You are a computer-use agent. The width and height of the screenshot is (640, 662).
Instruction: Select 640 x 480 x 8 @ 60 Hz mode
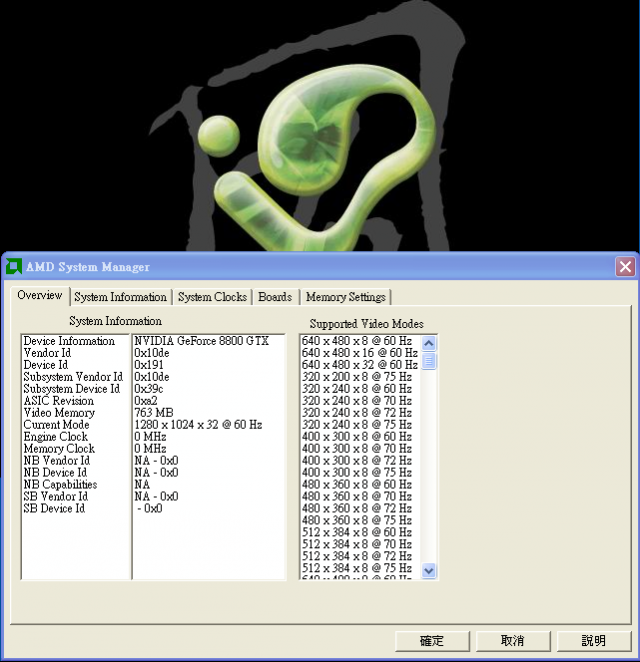click(357, 341)
